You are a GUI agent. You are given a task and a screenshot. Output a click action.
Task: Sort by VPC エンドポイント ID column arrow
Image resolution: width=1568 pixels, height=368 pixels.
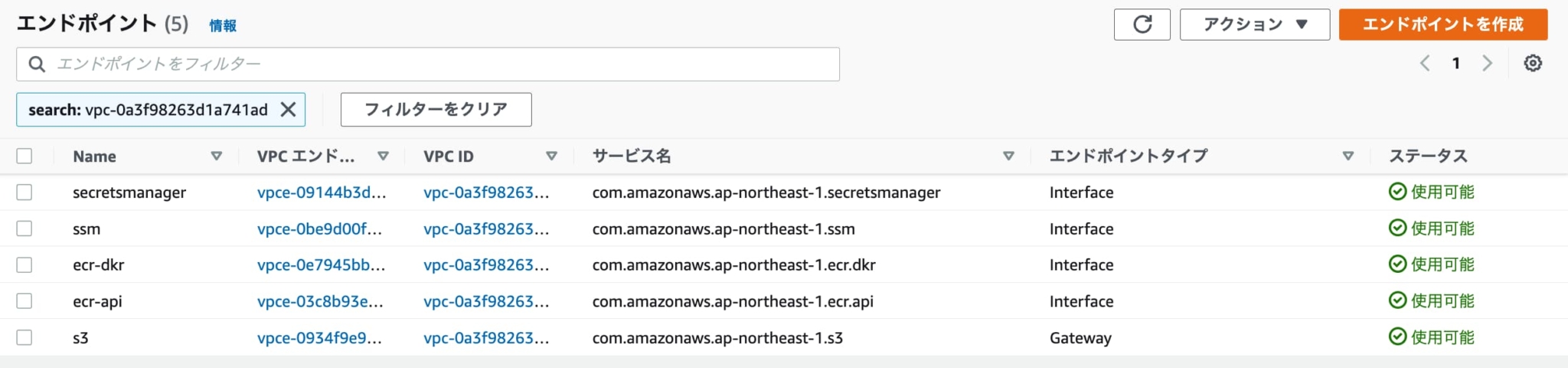click(383, 156)
